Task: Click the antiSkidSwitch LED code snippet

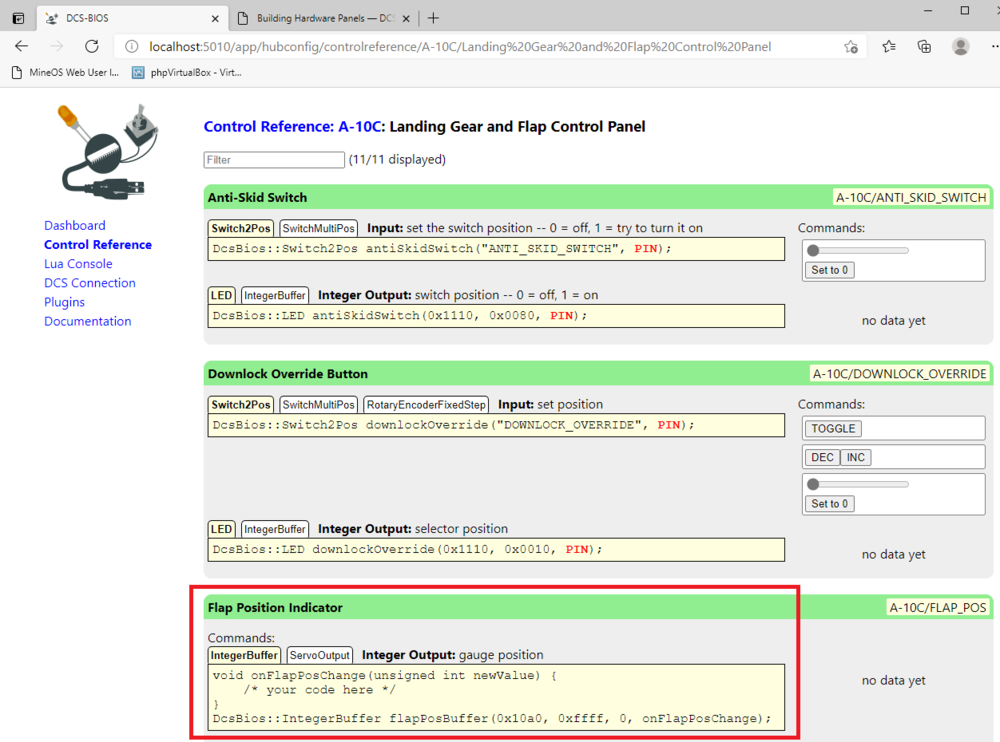Action: coord(496,316)
